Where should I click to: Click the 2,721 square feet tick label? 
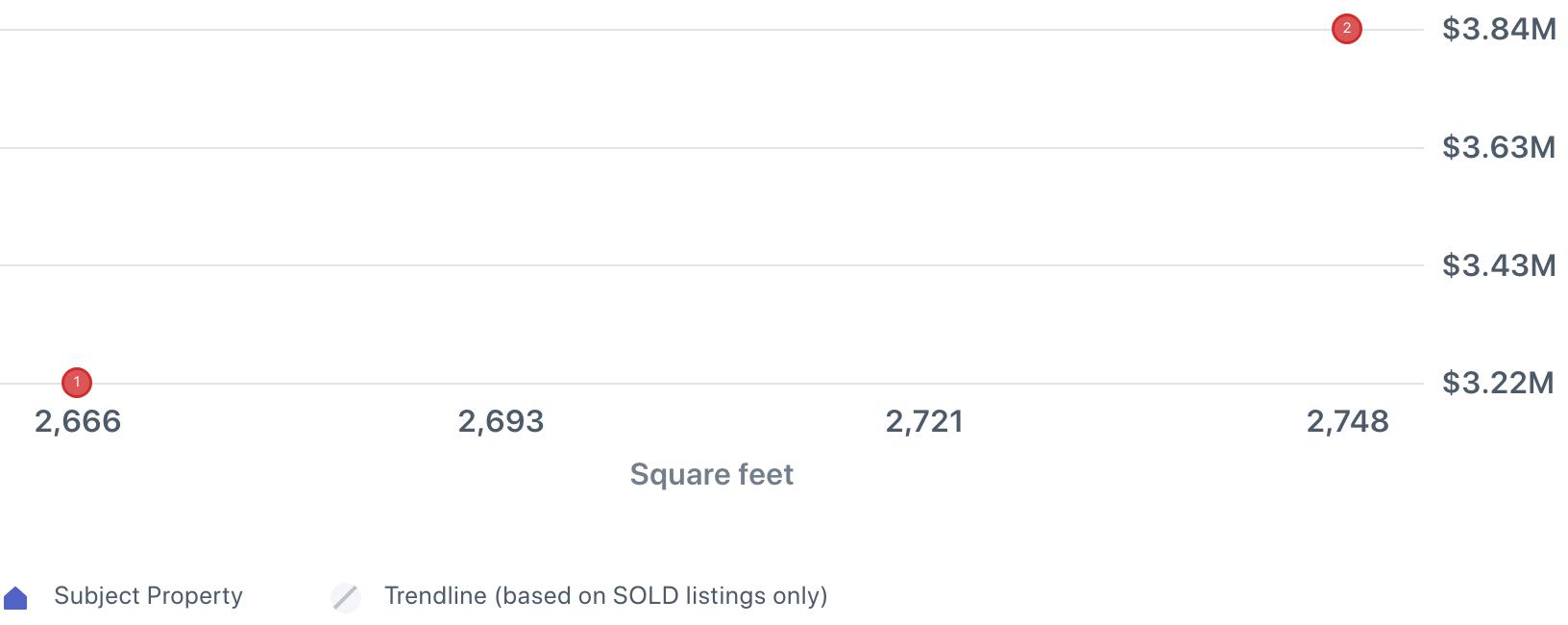[x=924, y=421]
